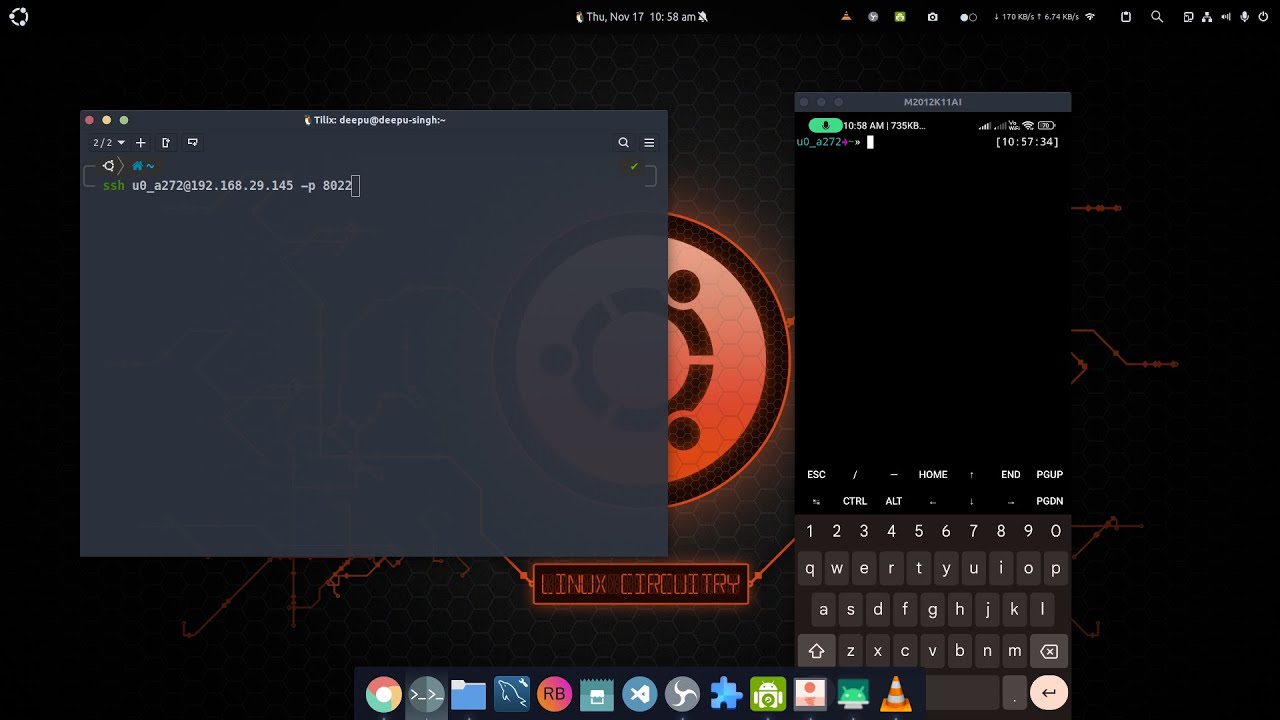
Task: Click the search magnifier in the top bar
Action: click(x=1157, y=17)
